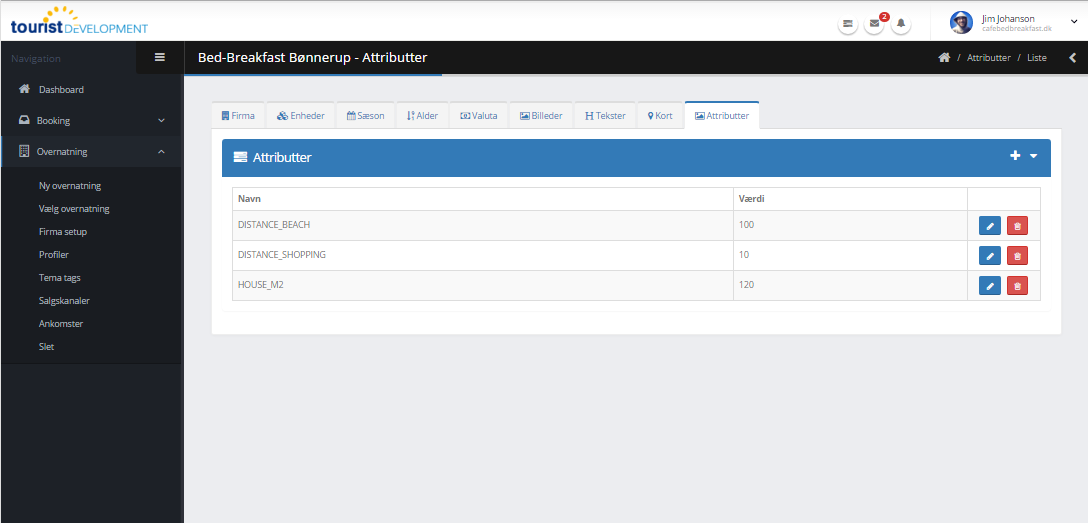This screenshot has height=523, width=1088.
Task: Open the notifications bell icon
Action: coord(901,23)
